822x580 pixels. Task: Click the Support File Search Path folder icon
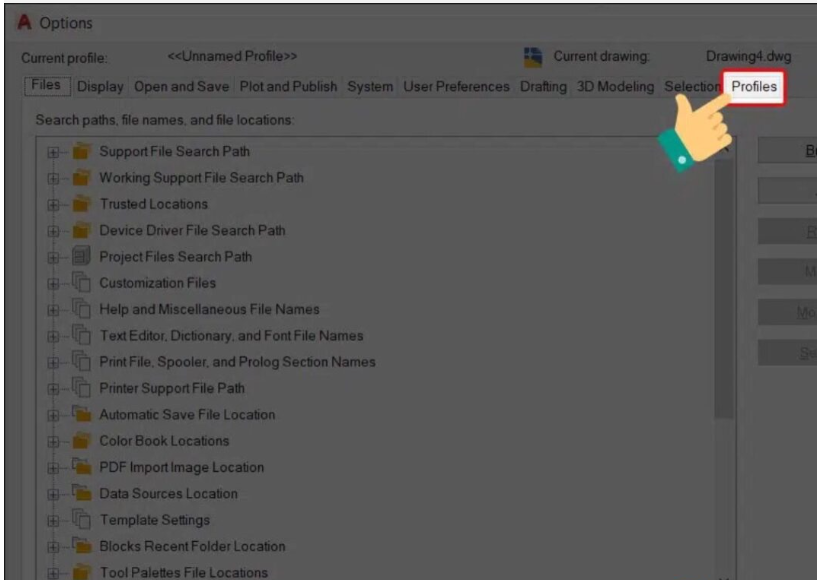81,152
